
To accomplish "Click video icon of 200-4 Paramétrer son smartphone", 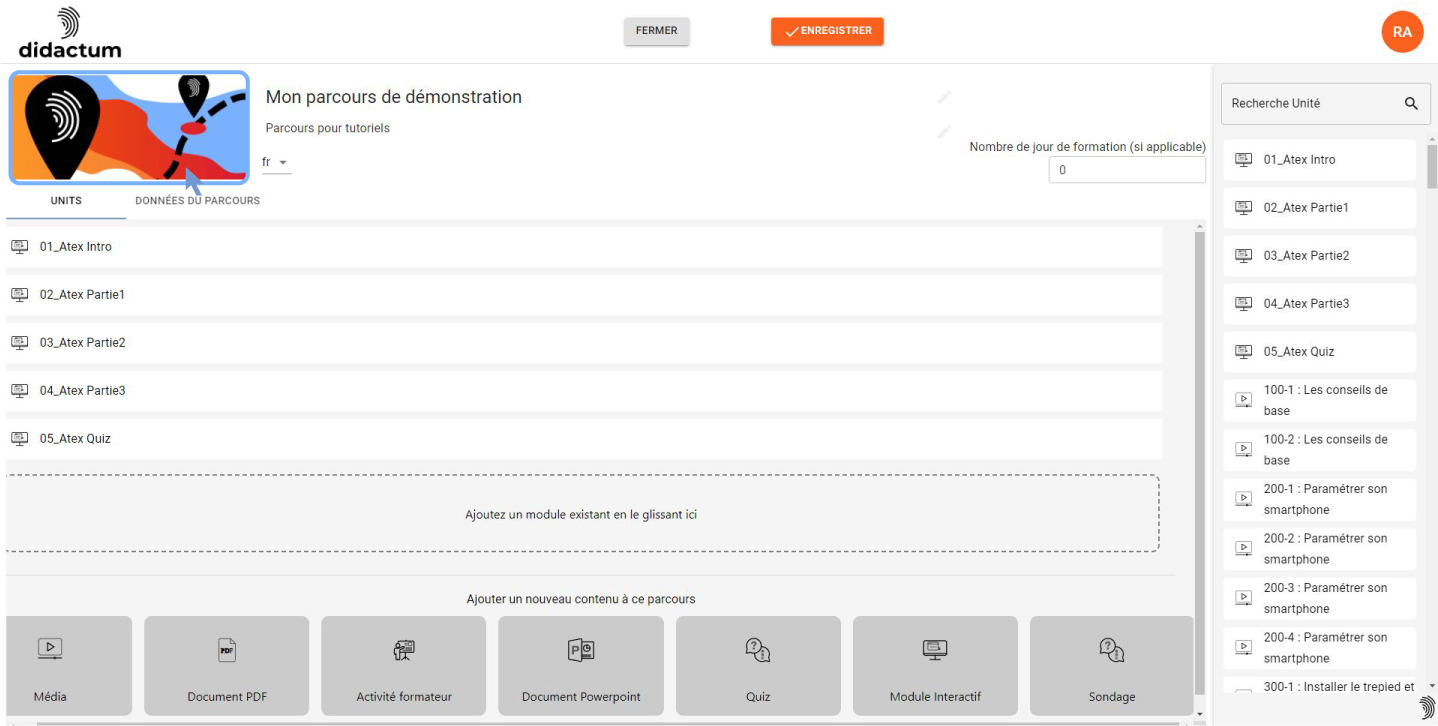I will click(x=1244, y=647).
